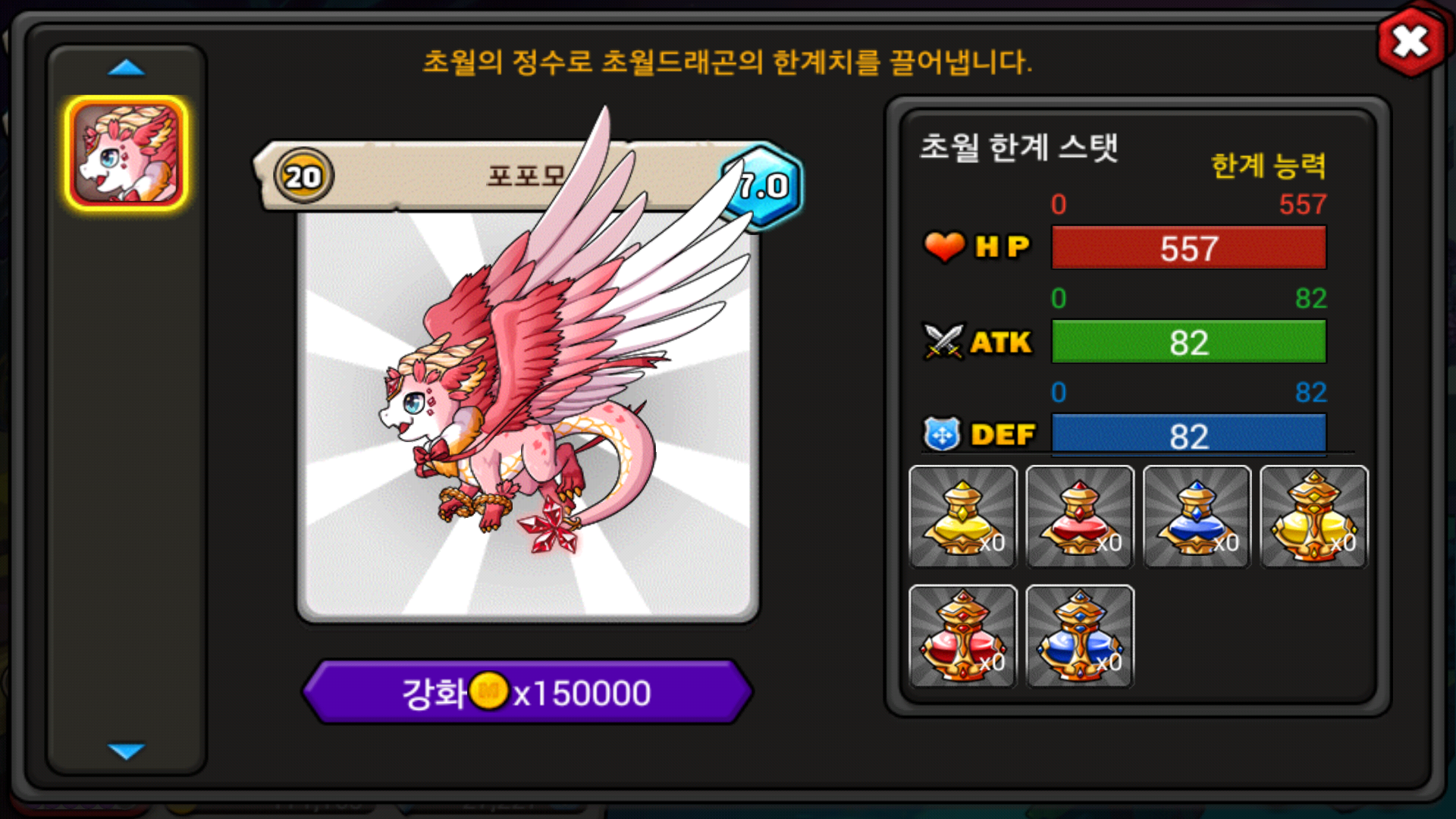Click the ATK crossed swords icon

point(943,341)
